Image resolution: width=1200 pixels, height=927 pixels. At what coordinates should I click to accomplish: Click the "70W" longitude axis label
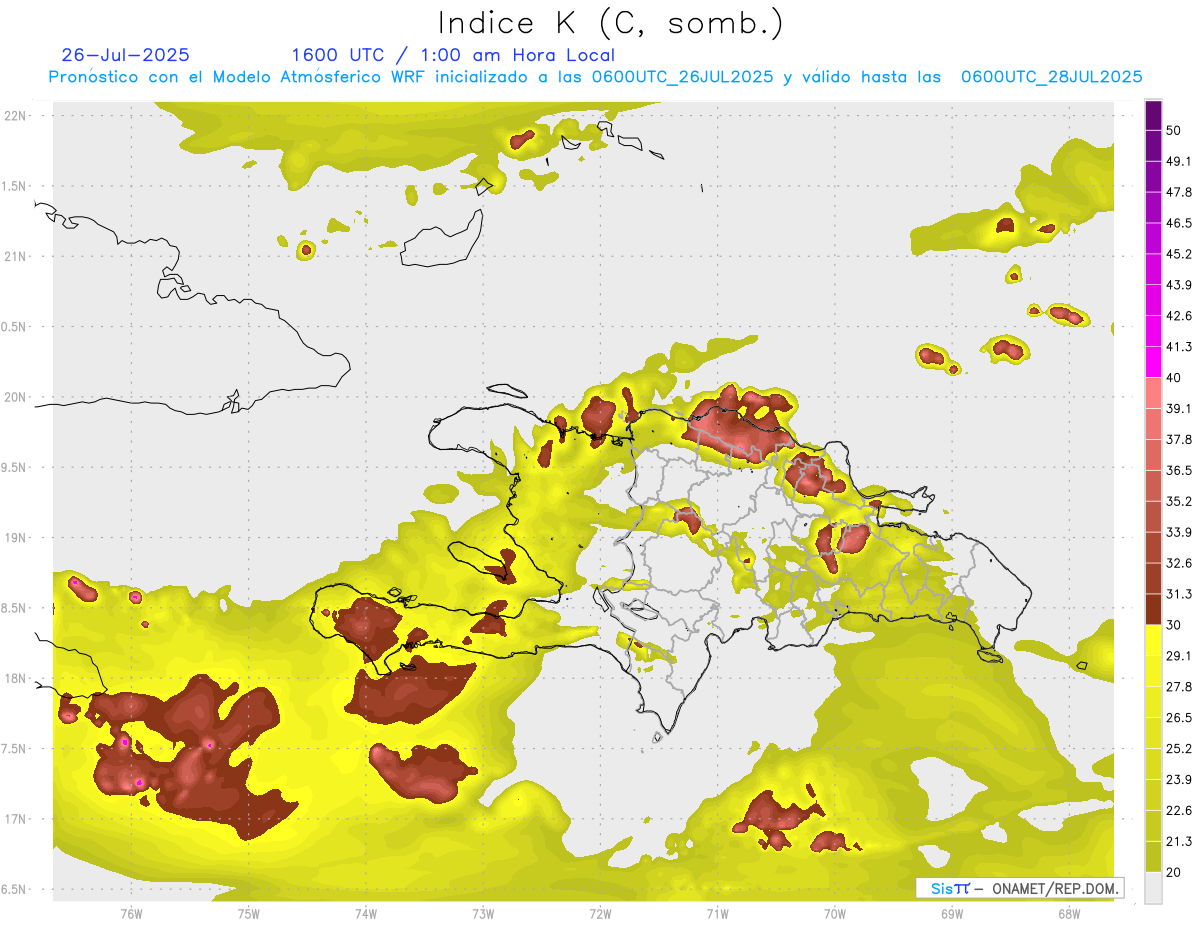(835, 914)
